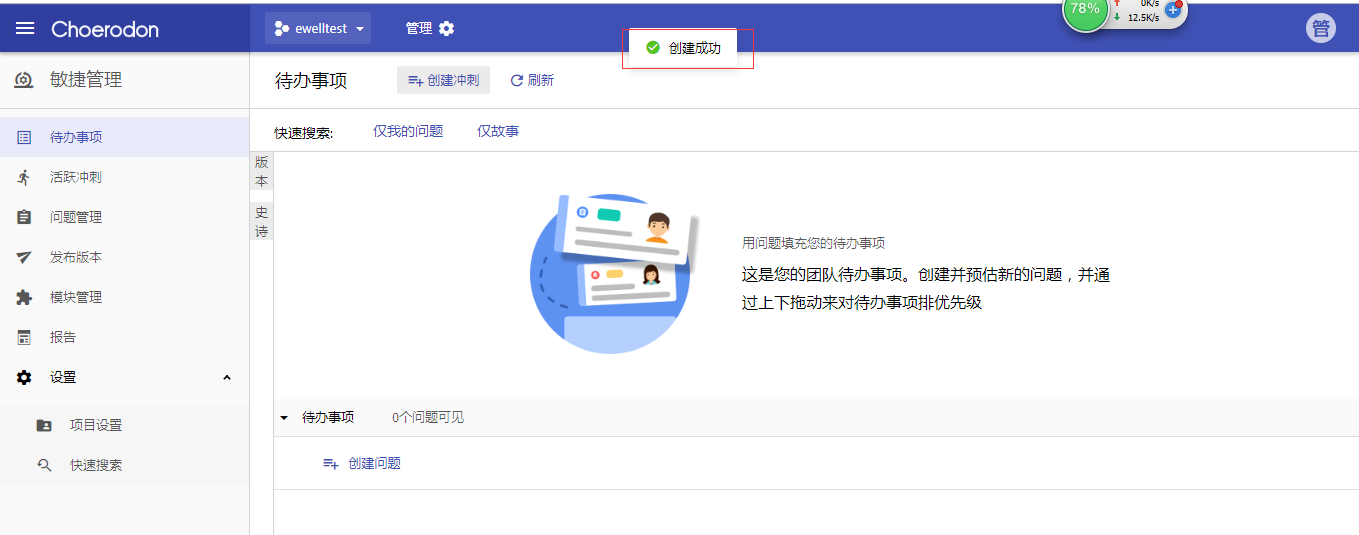
Task: Click the 刷新 circular arrow icon
Action: click(x=517, y=81)
